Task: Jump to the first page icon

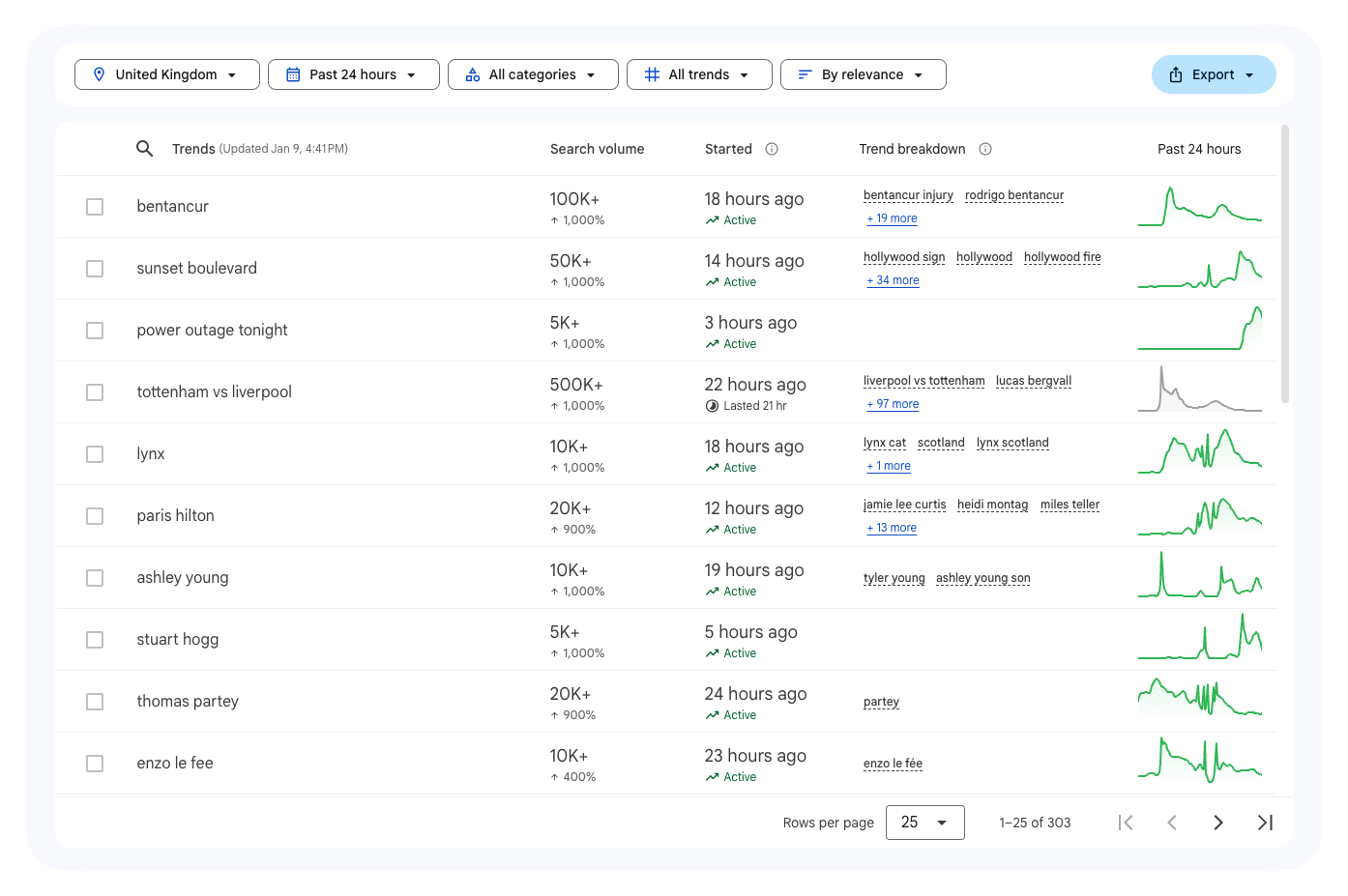Action: (1126, 823)
